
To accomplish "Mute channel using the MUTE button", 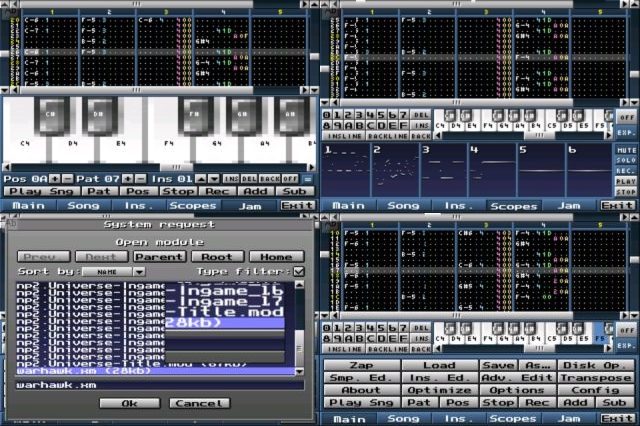I will coord(625,150).
